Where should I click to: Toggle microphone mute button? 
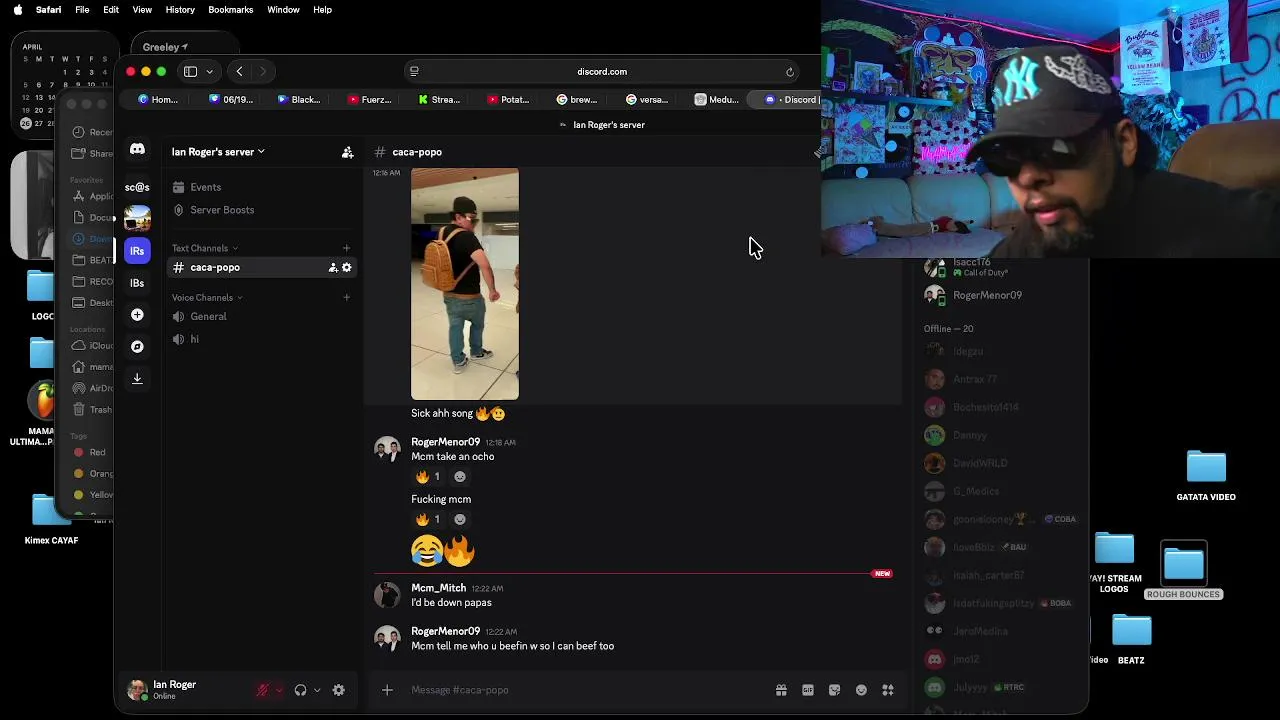(x=263, y=690)
